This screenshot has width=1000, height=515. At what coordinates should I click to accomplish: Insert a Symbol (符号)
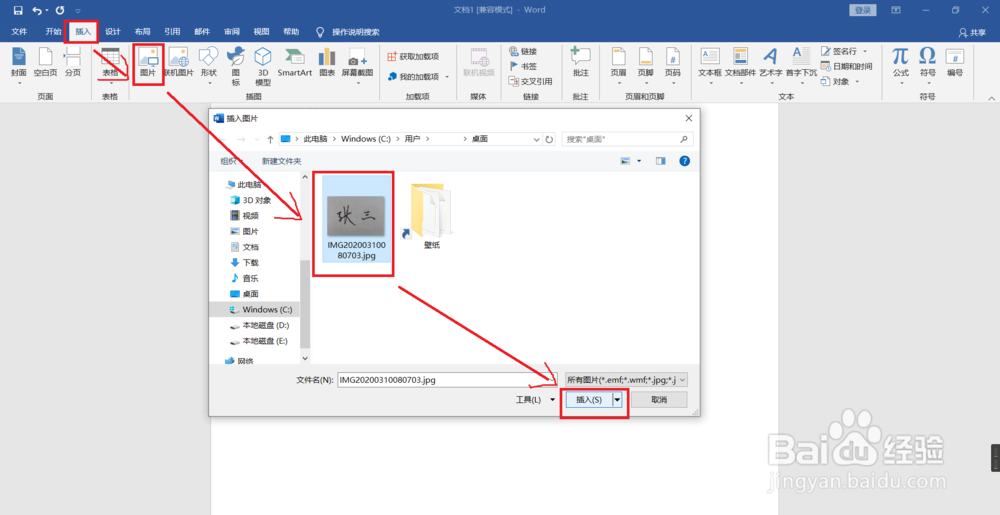(x=928, y=66)
